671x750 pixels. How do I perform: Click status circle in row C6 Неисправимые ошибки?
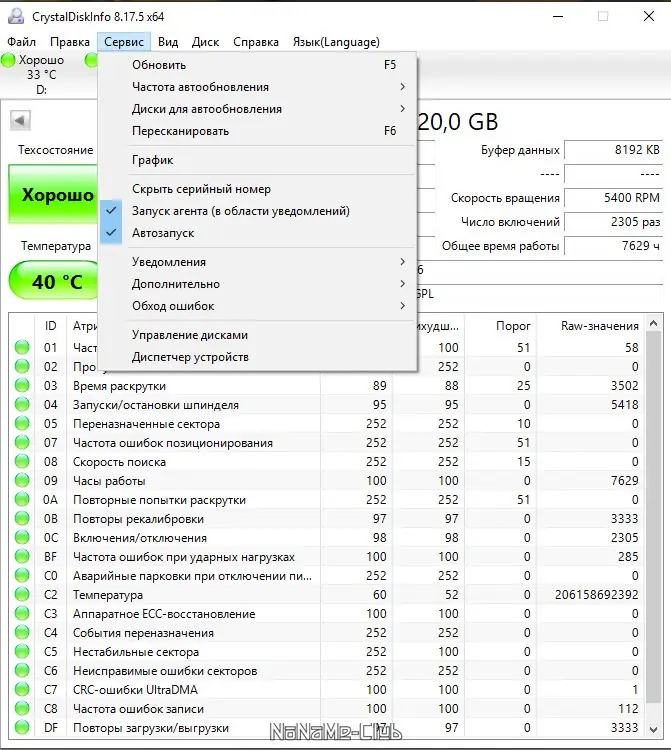click(x=22, y=671)
